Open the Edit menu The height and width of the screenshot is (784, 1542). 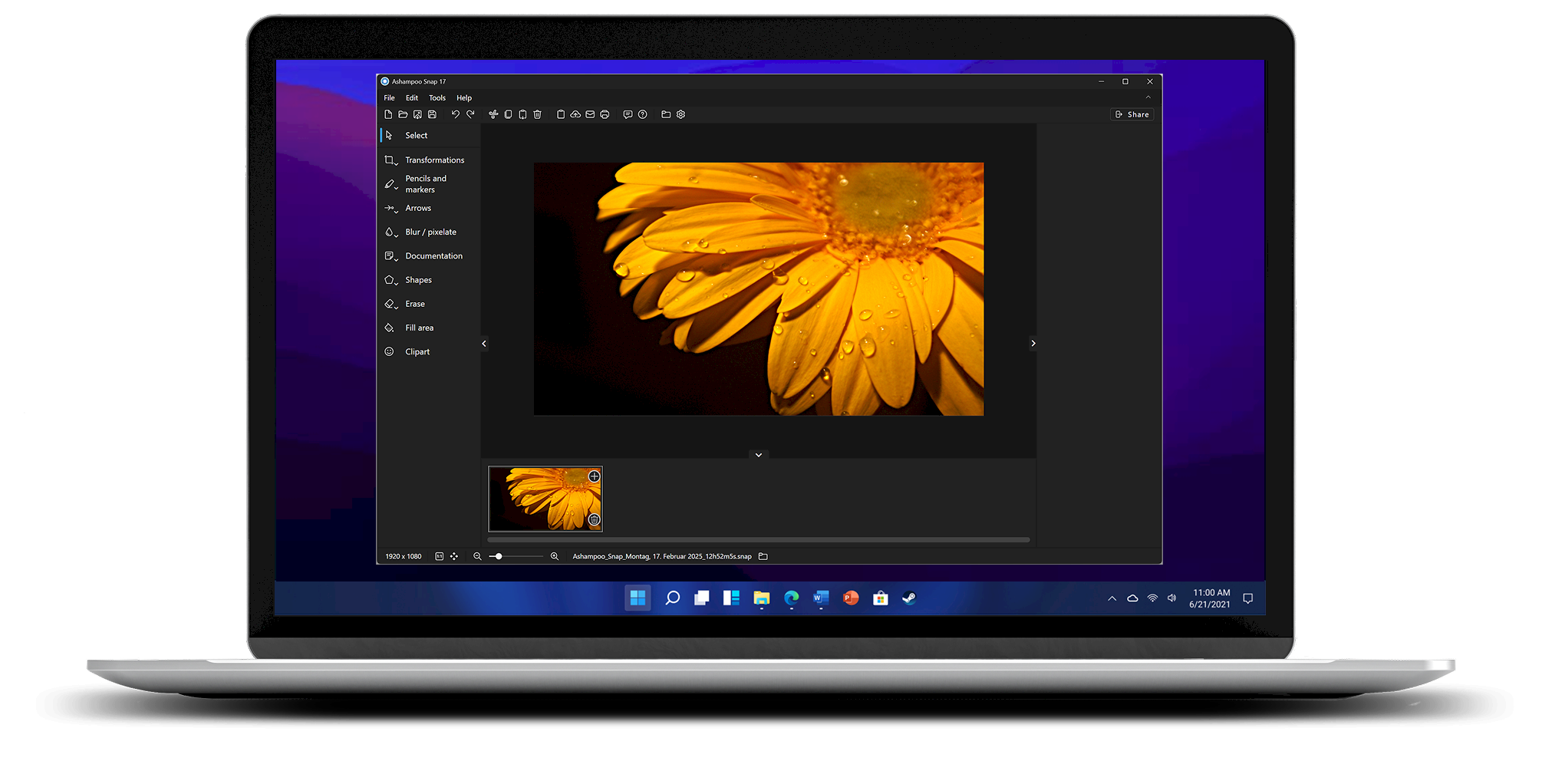tap(412, 98)
